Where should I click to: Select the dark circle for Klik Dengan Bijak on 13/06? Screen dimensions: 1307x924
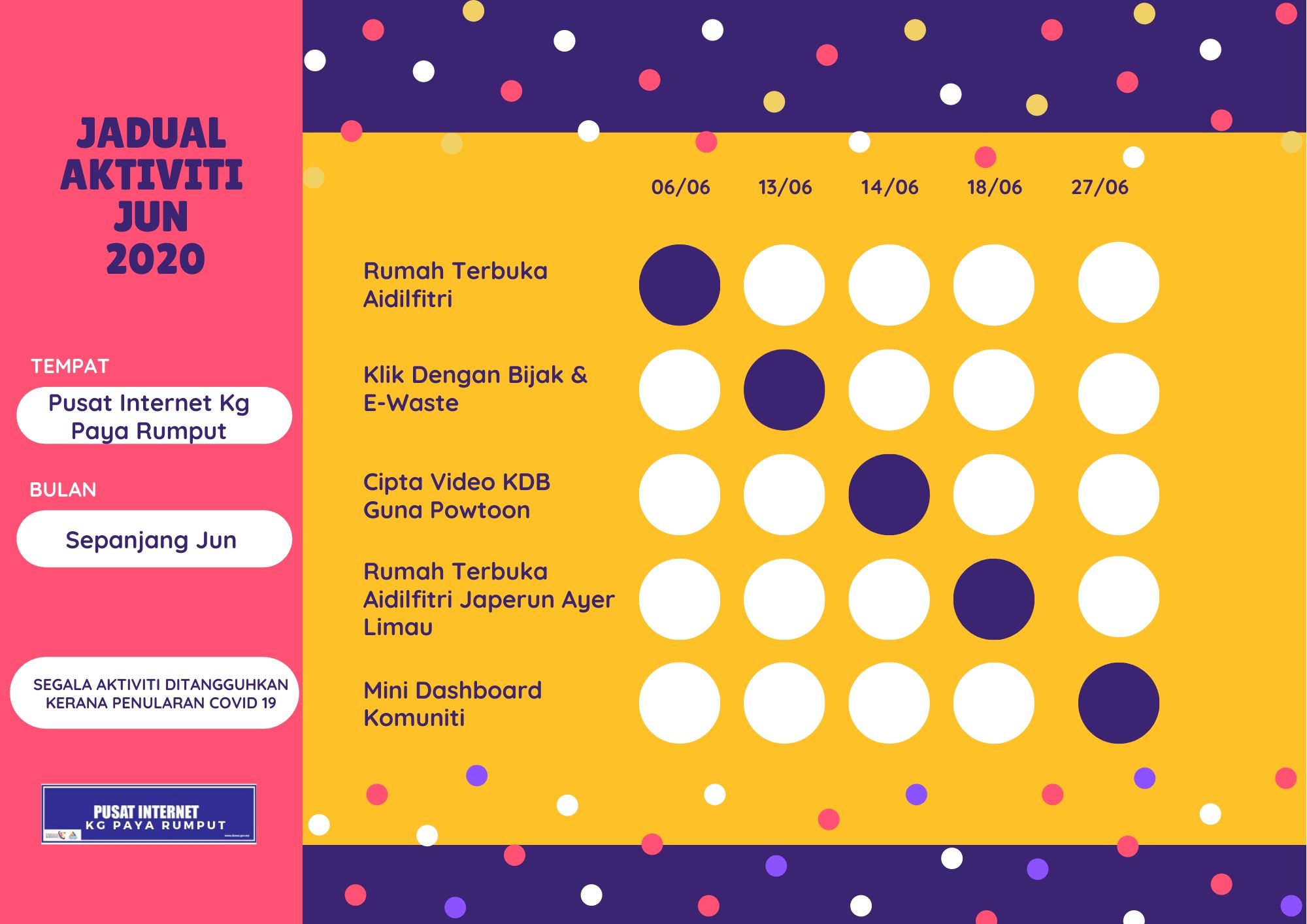pos(784,390)
